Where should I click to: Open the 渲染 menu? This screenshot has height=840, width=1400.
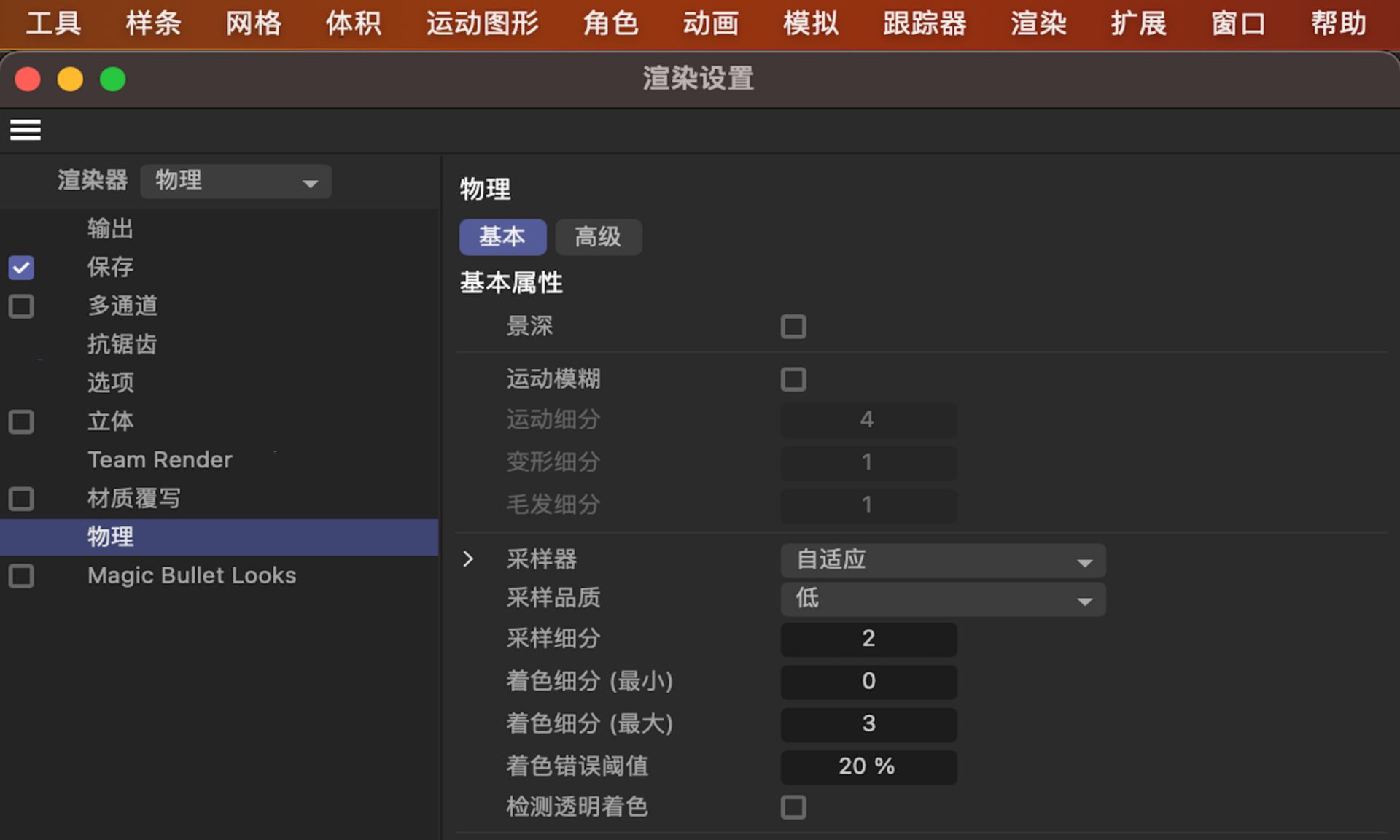point(1038,23)
